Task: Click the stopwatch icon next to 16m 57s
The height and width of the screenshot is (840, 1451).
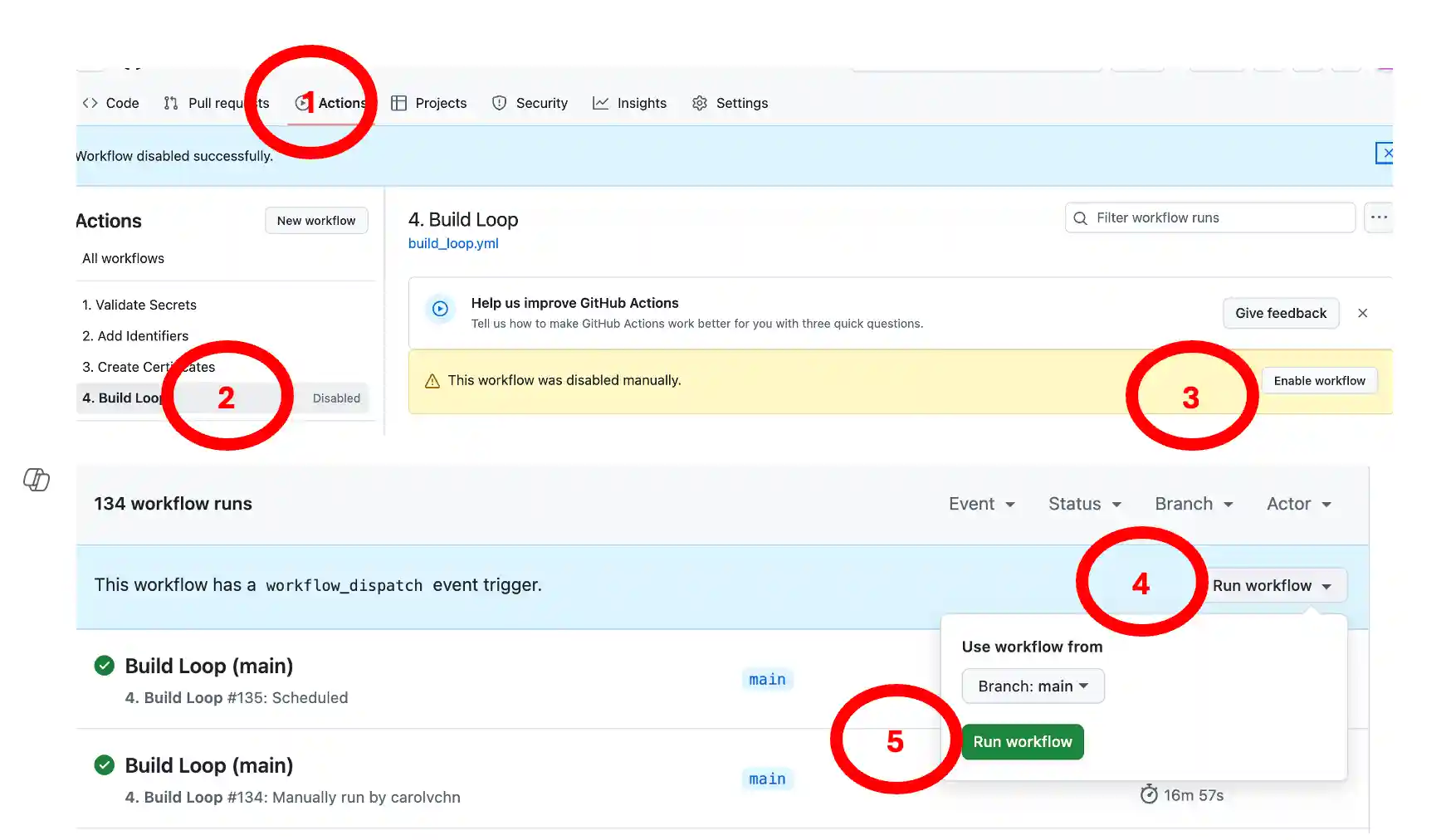Action: point(1149,794)
